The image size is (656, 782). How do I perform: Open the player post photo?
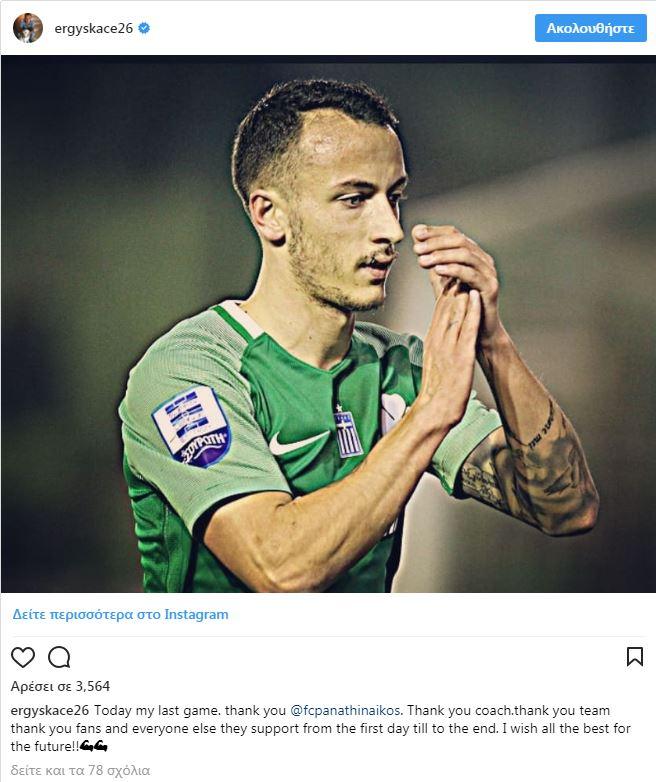click(x=328, y=324)
